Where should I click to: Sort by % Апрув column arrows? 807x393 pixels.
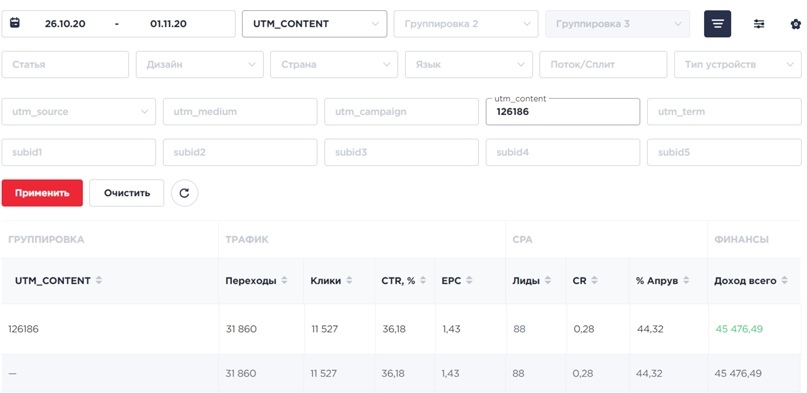point(687,281)
